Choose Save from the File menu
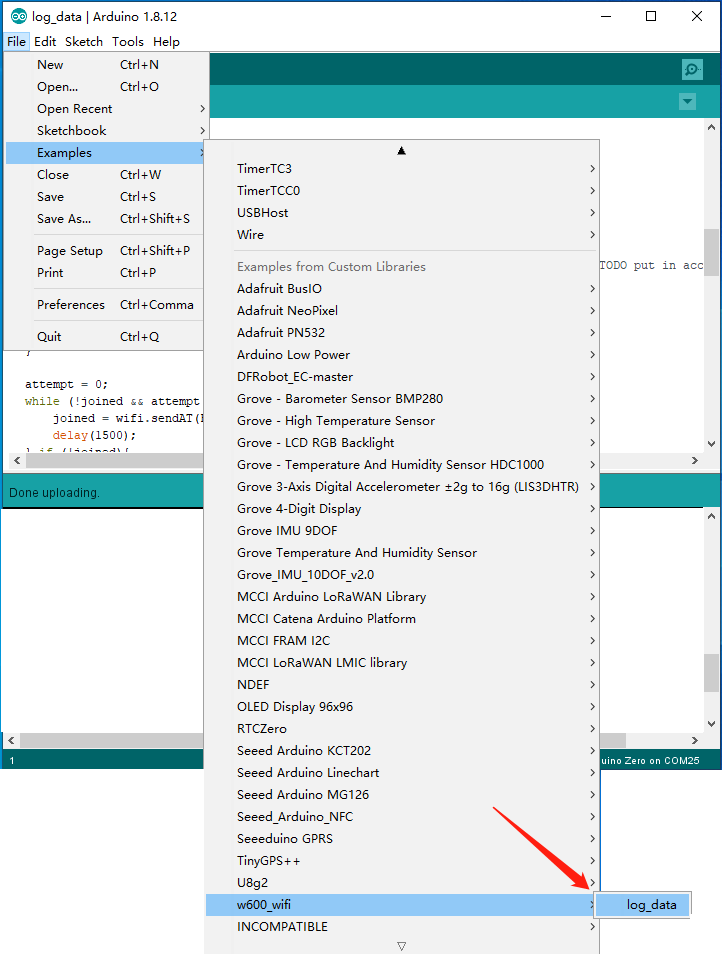The height and width of the screenshot is (954, 722). pos(105,197)
